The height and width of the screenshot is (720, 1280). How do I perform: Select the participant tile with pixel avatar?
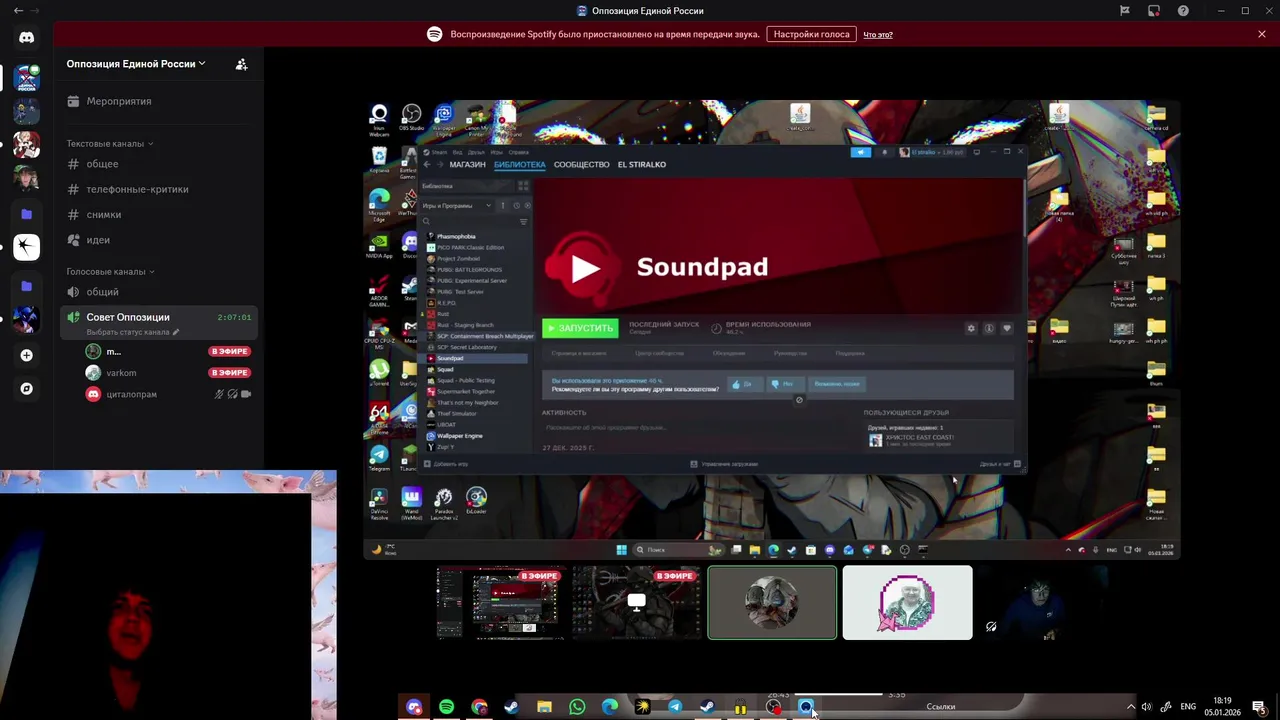point(907,603)
